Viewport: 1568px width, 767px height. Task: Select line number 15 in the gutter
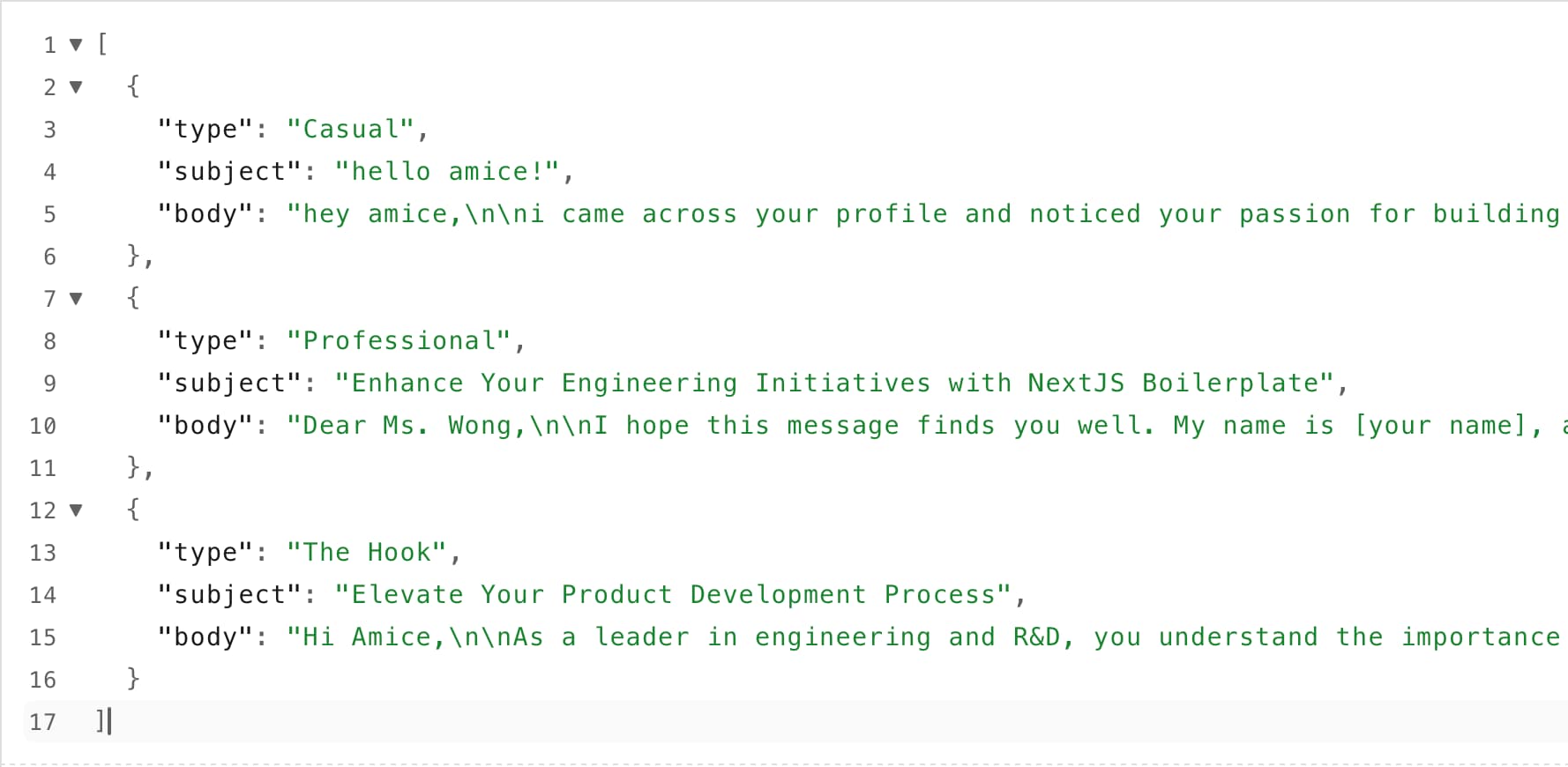coord(42,637)
